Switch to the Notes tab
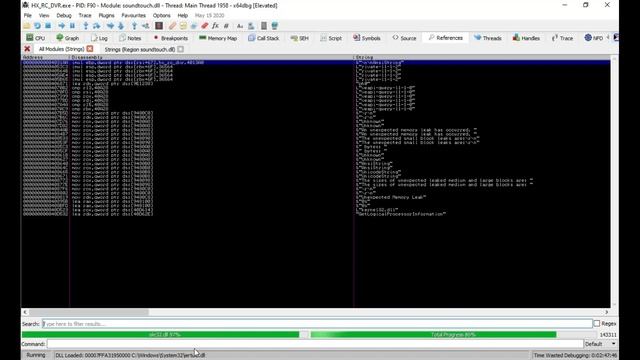This screenshot has height=360, width=640. tap(130, 38)
